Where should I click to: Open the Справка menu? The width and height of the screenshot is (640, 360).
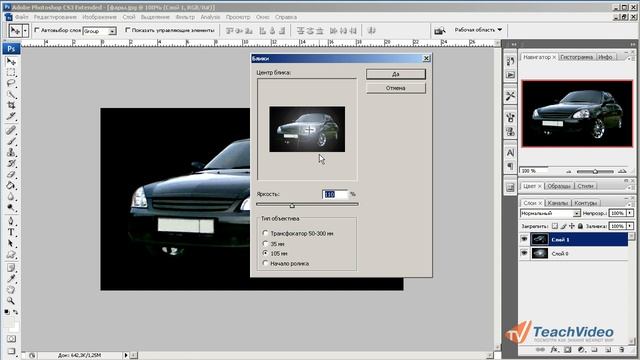coord(286,17)
